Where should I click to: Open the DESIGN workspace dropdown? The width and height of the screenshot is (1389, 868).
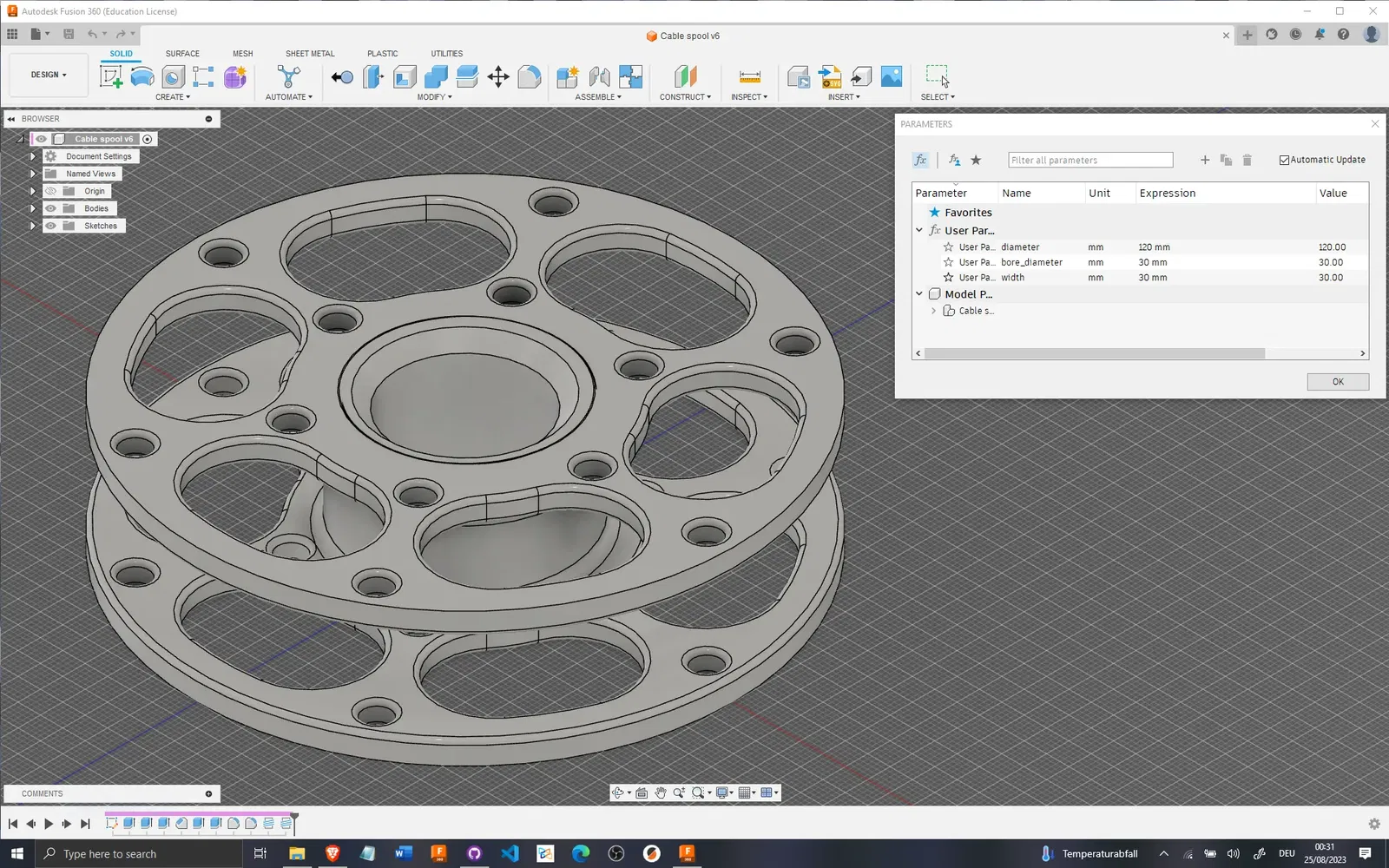coord(49,75)
